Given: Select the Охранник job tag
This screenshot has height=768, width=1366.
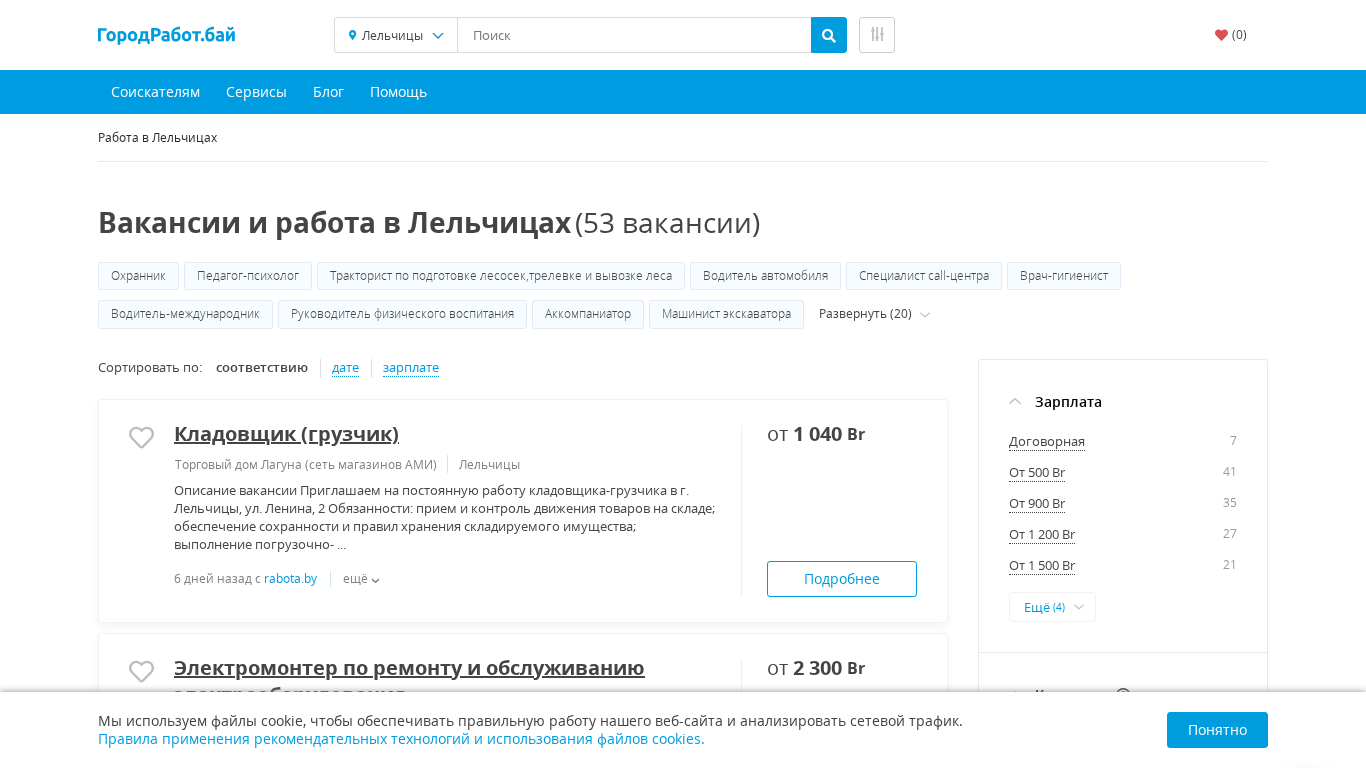Looking at the screenshot, I should (x=138, y=276).
